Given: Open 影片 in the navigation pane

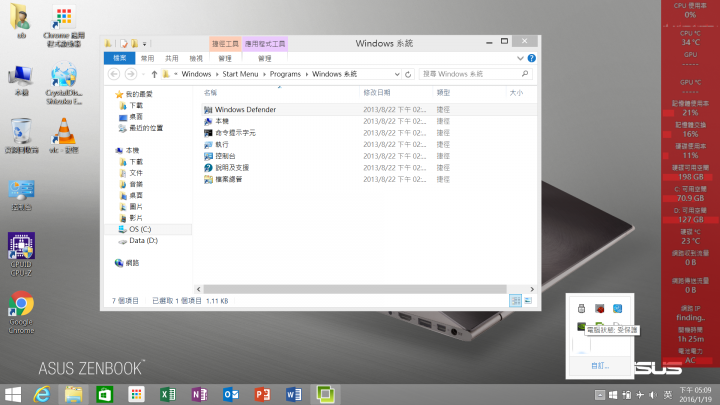Looking at the screenshot, I should [x=136, y=218].
